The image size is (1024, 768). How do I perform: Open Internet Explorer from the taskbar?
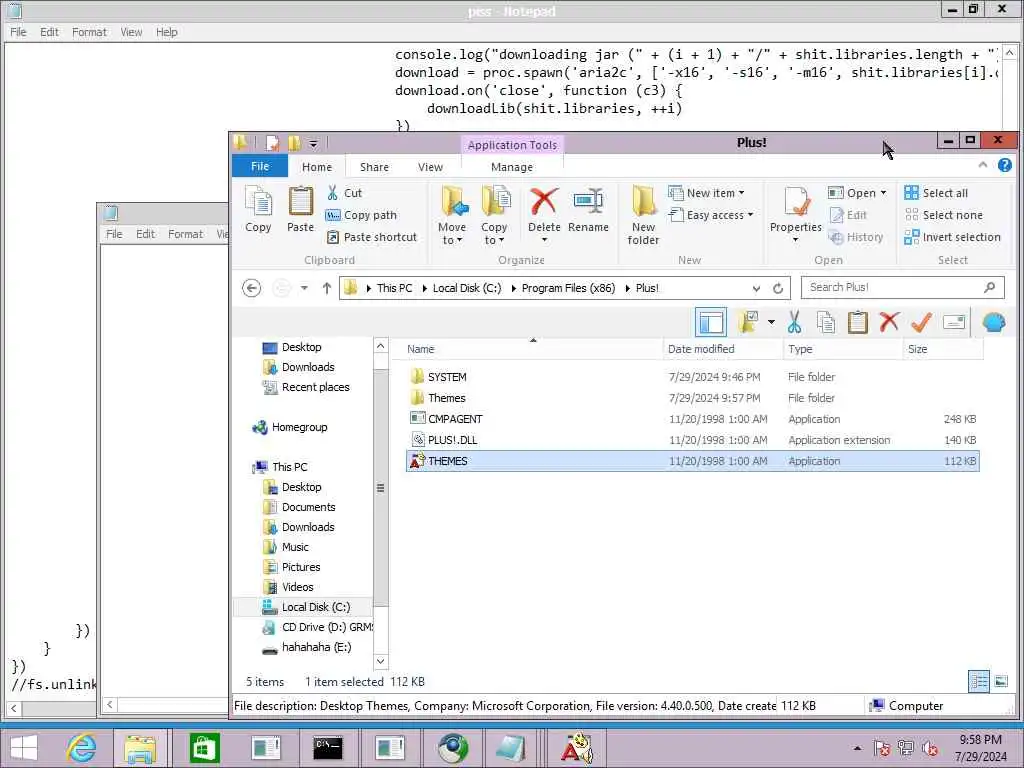pos(82,748)
